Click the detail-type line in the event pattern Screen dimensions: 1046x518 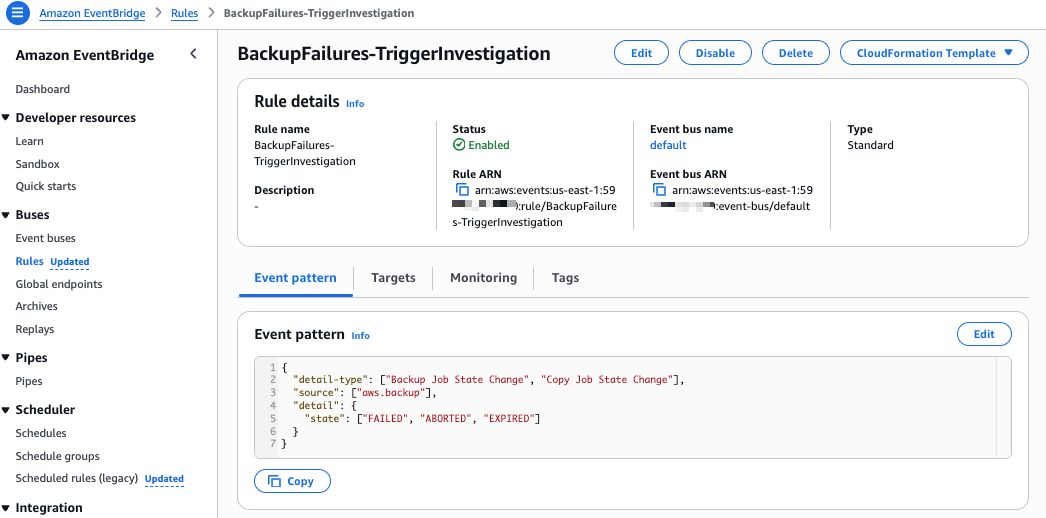point(490,380)
